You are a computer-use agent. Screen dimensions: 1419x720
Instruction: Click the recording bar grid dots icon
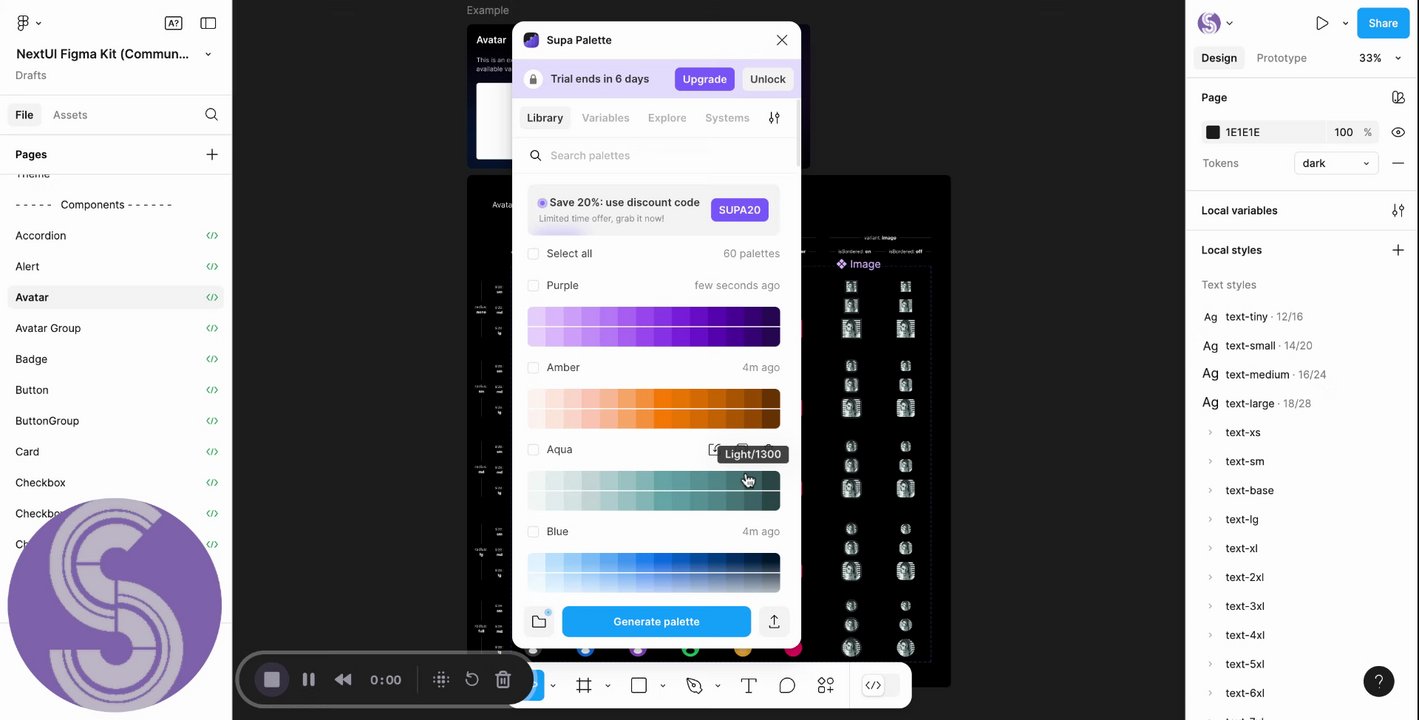click(441, 680)
